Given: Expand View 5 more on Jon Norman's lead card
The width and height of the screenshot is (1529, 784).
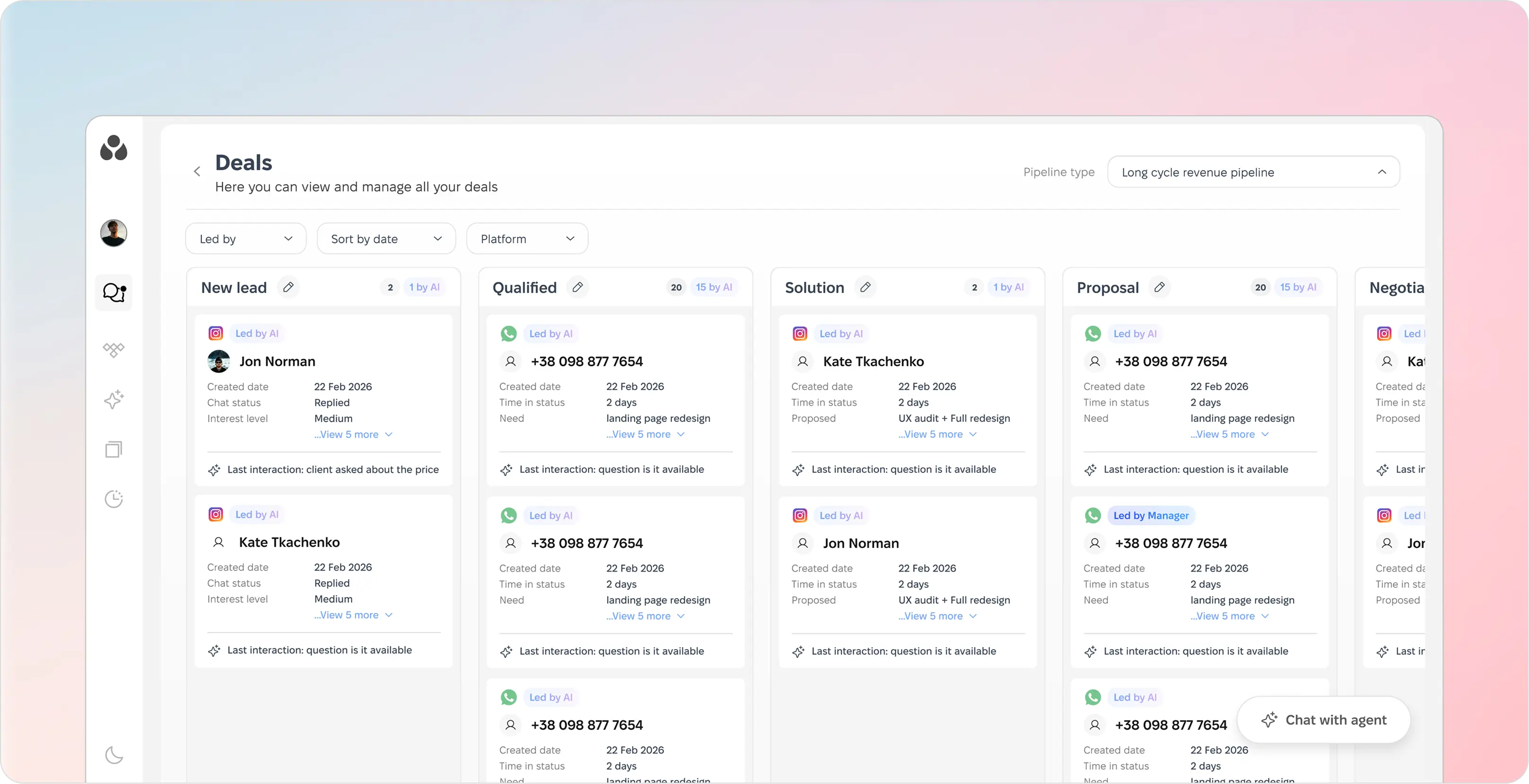Looking at the screenshot, I should 353,434.
